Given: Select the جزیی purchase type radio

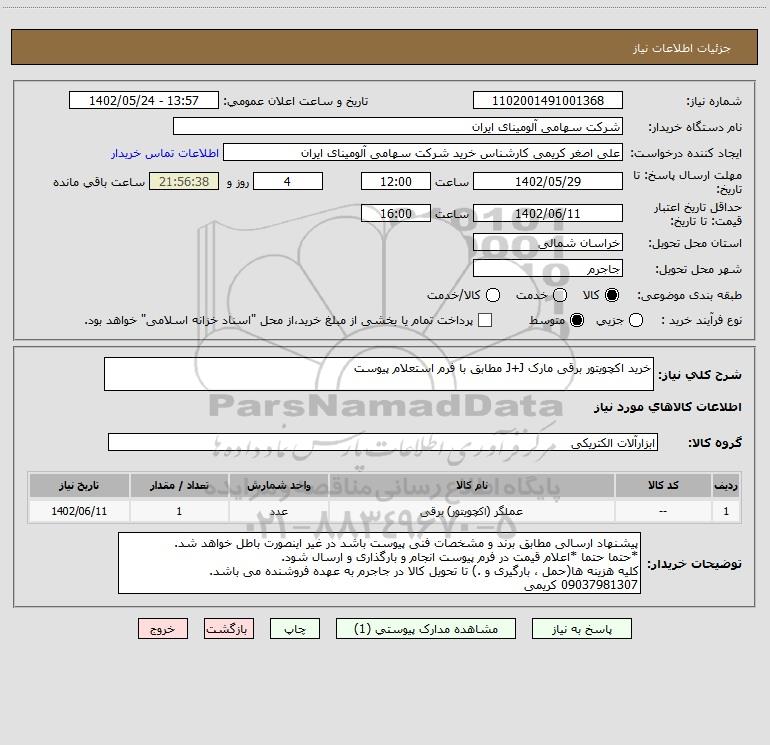Looking at the screenshot, I should [x=636, y=320].
